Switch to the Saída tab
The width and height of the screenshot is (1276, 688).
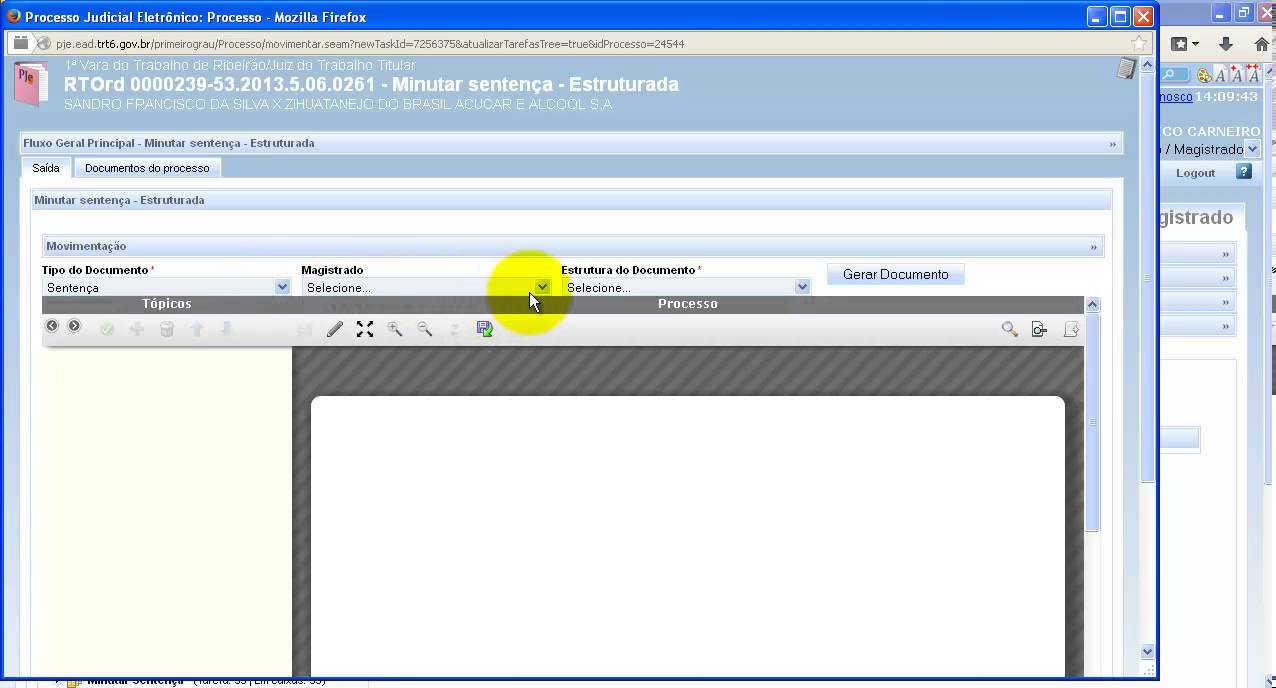pyautogui.click(x=46, y=168)
